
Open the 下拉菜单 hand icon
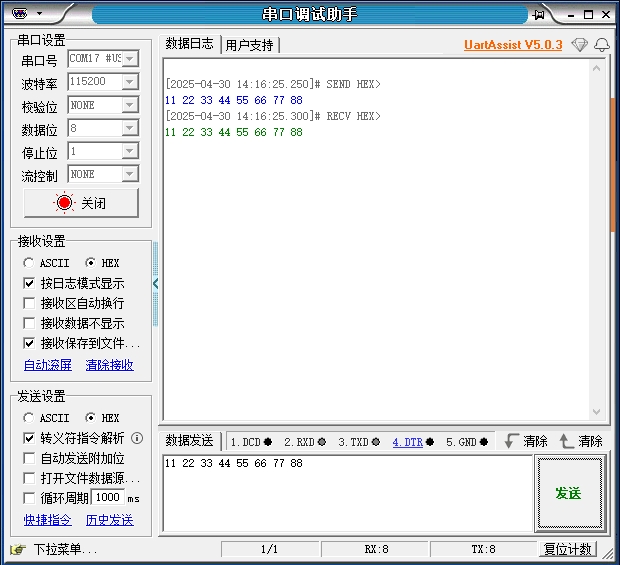tap(18, 549)
